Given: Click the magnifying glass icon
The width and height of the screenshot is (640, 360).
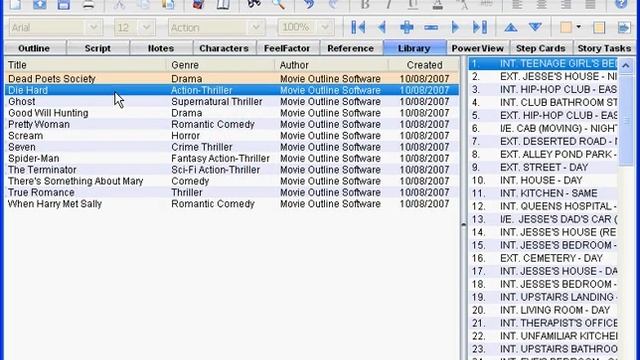Looking at the screenshot, I should (278, 4).
